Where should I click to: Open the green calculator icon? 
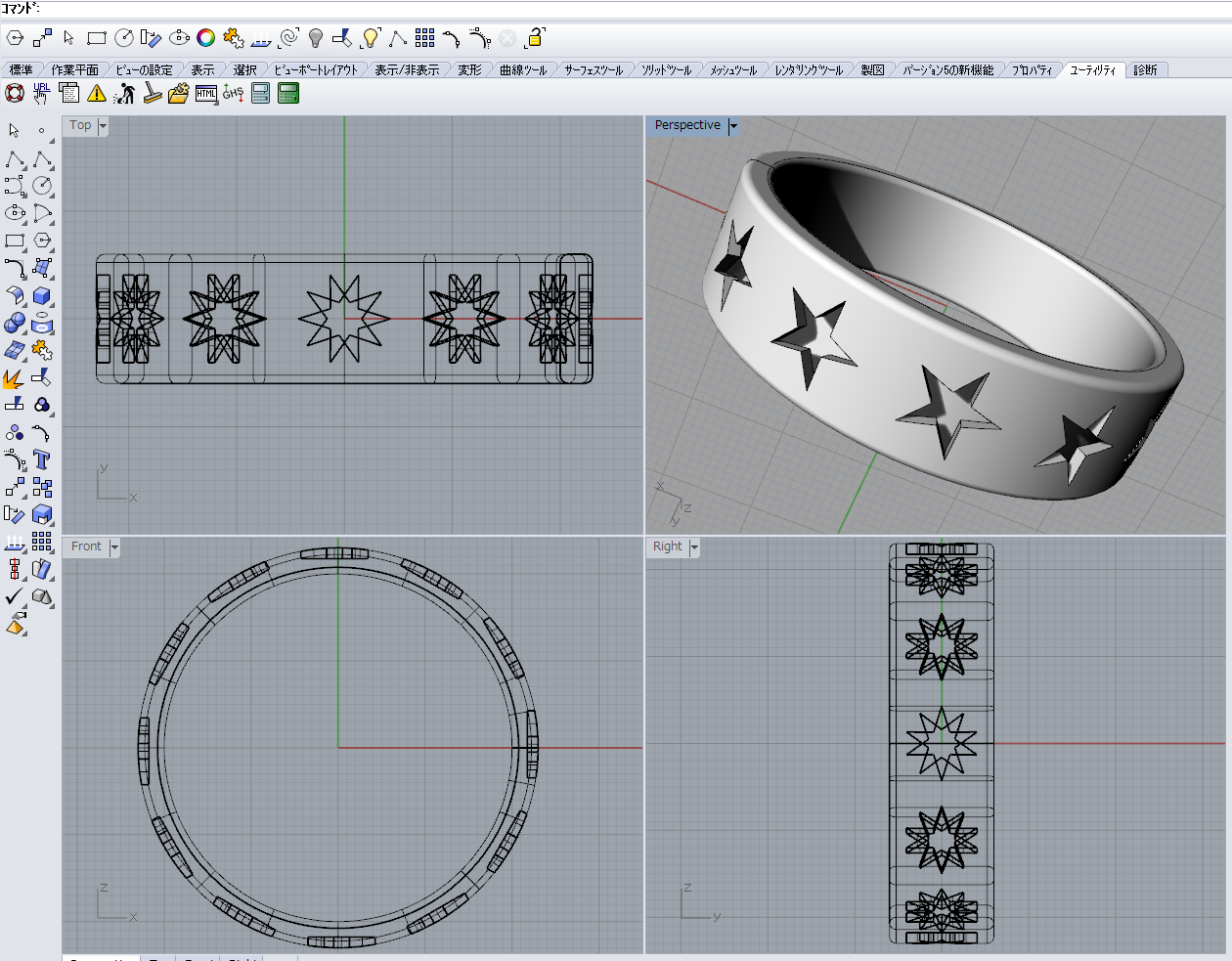point(288,93)
